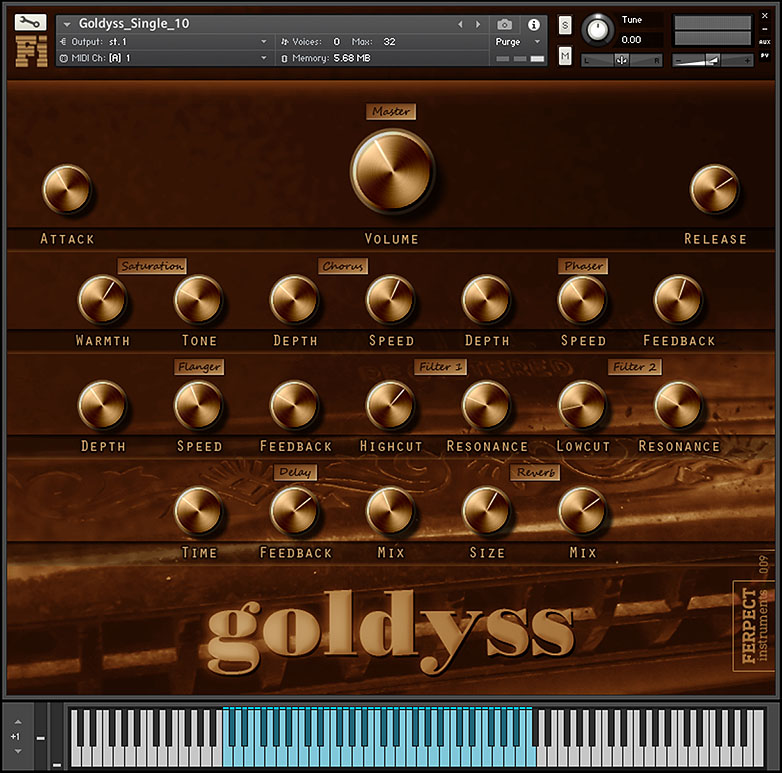This screenshot has width=782, height=773.
Task: Click the Phaser Feedback knob
Action: coord(678,299)
